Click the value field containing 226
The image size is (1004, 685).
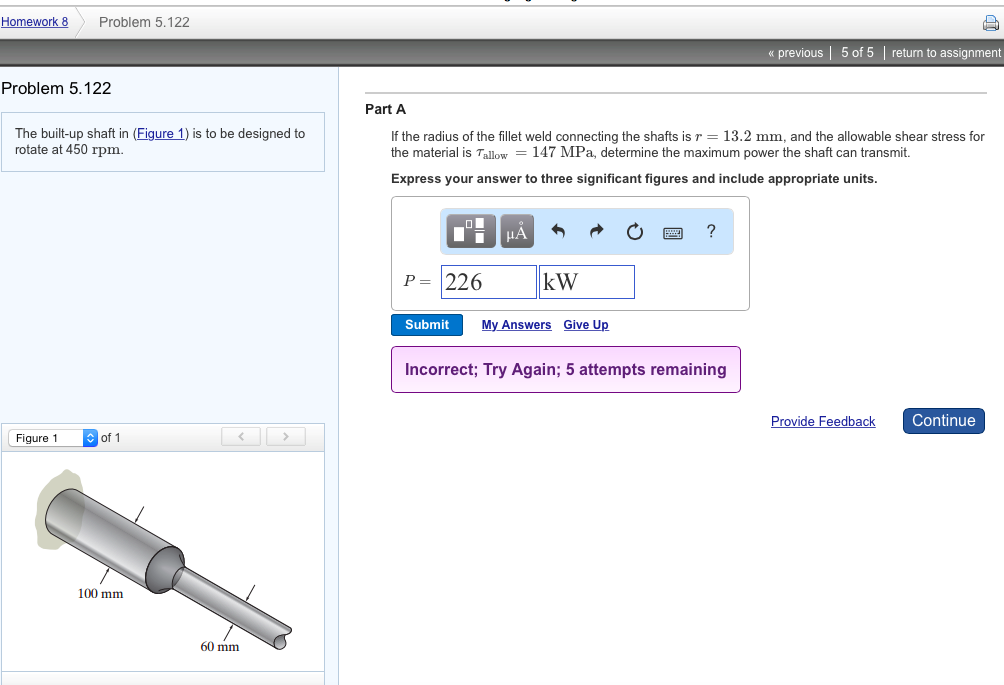pyautogui.click(x=489, y=282)
